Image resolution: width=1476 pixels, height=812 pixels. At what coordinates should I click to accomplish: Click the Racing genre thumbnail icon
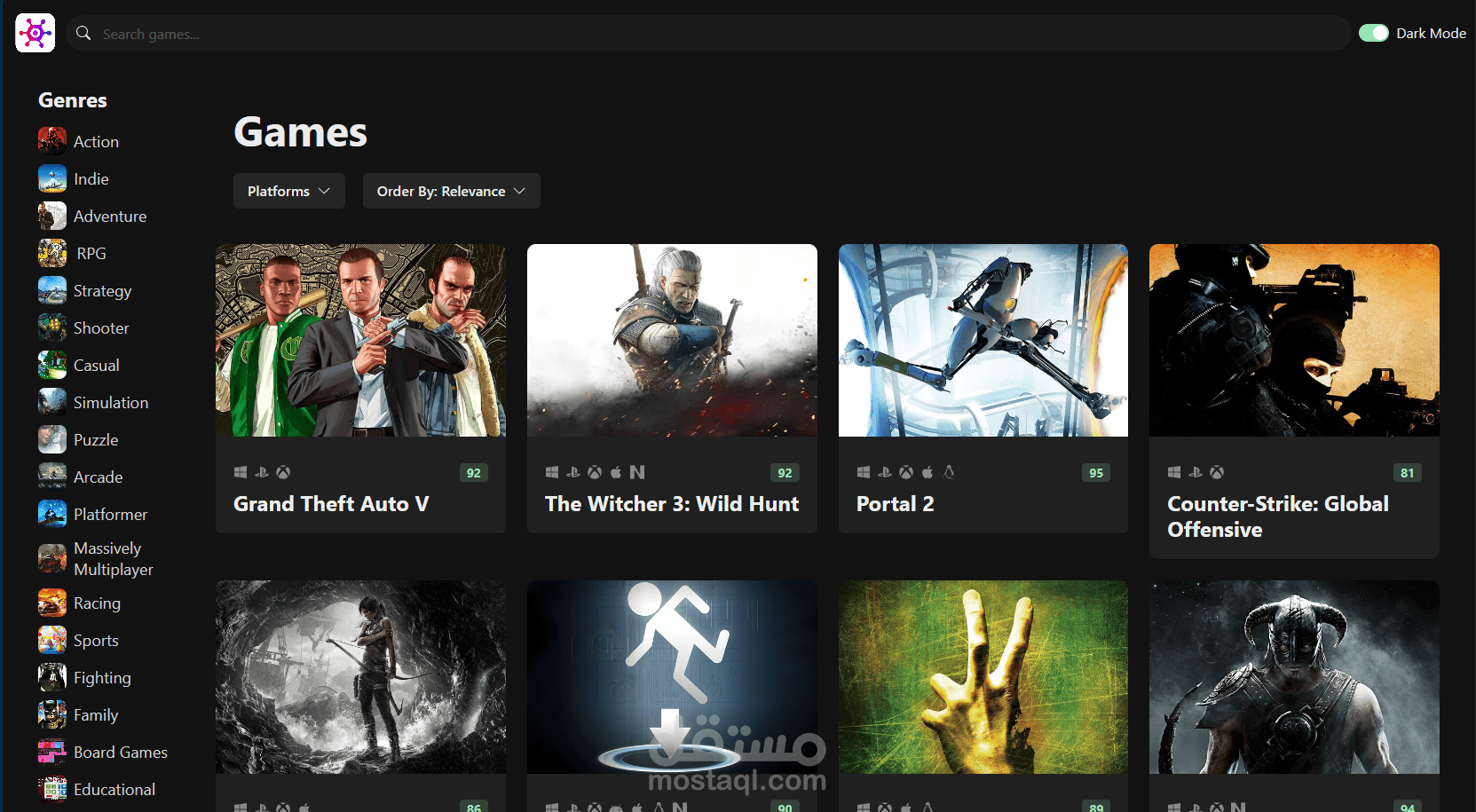[52, 603]
